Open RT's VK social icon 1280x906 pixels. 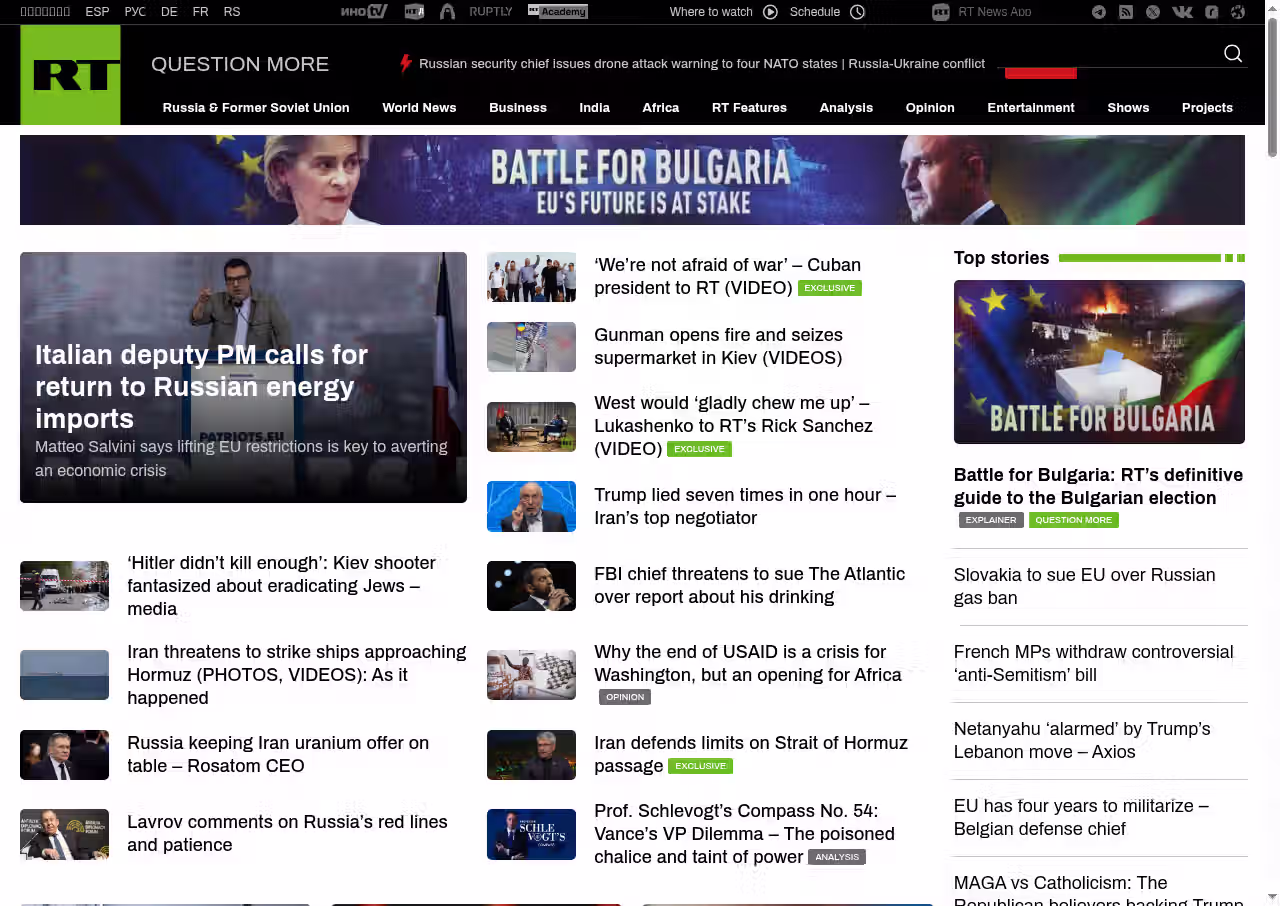click(x=1182, y=12)
